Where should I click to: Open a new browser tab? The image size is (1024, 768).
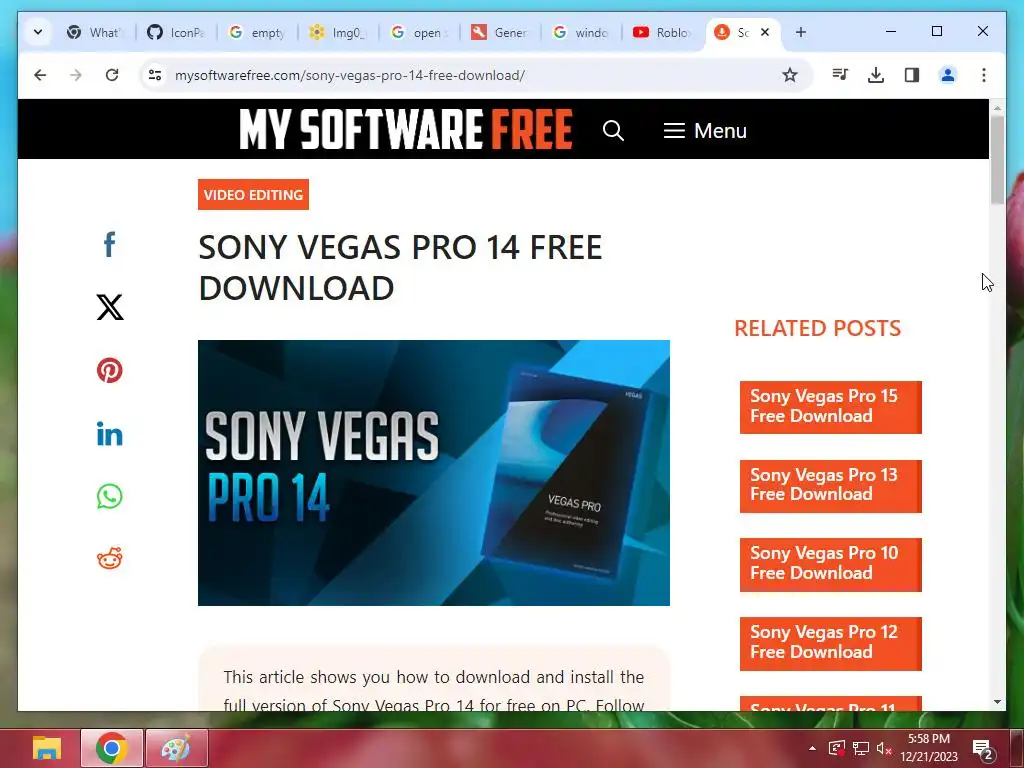pos(801,32)
